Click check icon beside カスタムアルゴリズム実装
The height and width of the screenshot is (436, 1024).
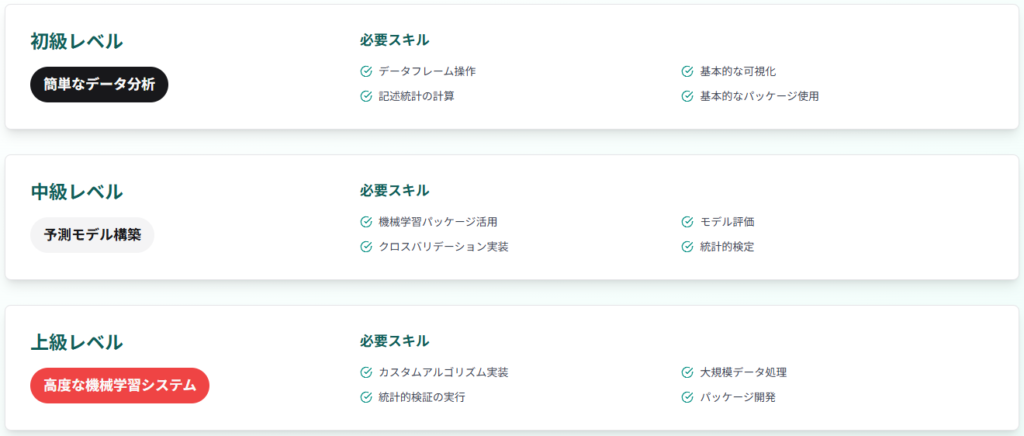(366, 372)
